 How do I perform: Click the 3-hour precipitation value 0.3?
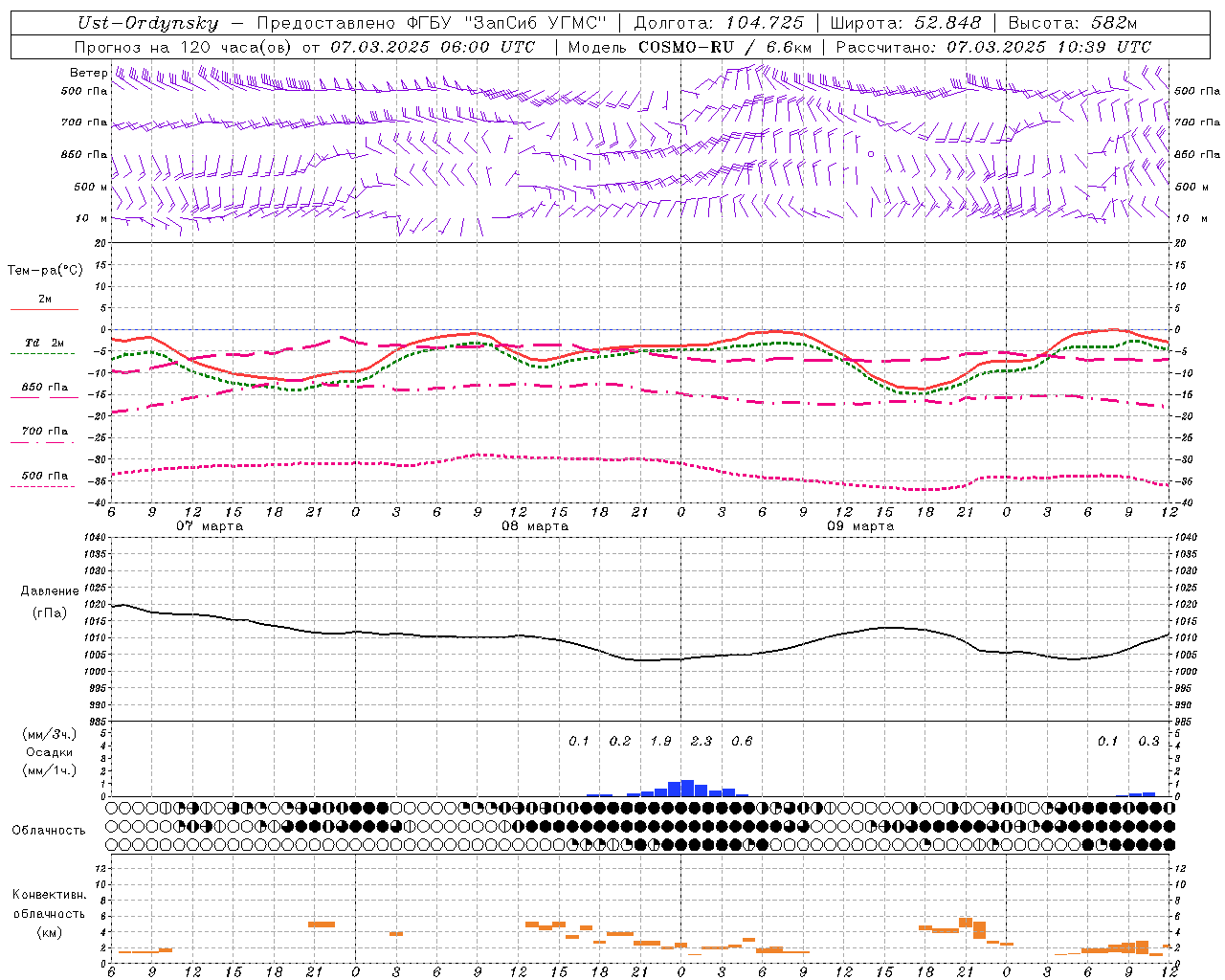point(1148,741)
